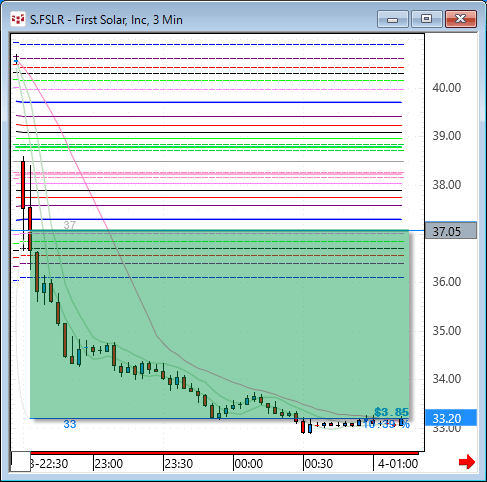Click the 38.00 price axis label
This screenshot has width=487, height=482.
pyautogui.click(x=447, y=185)
